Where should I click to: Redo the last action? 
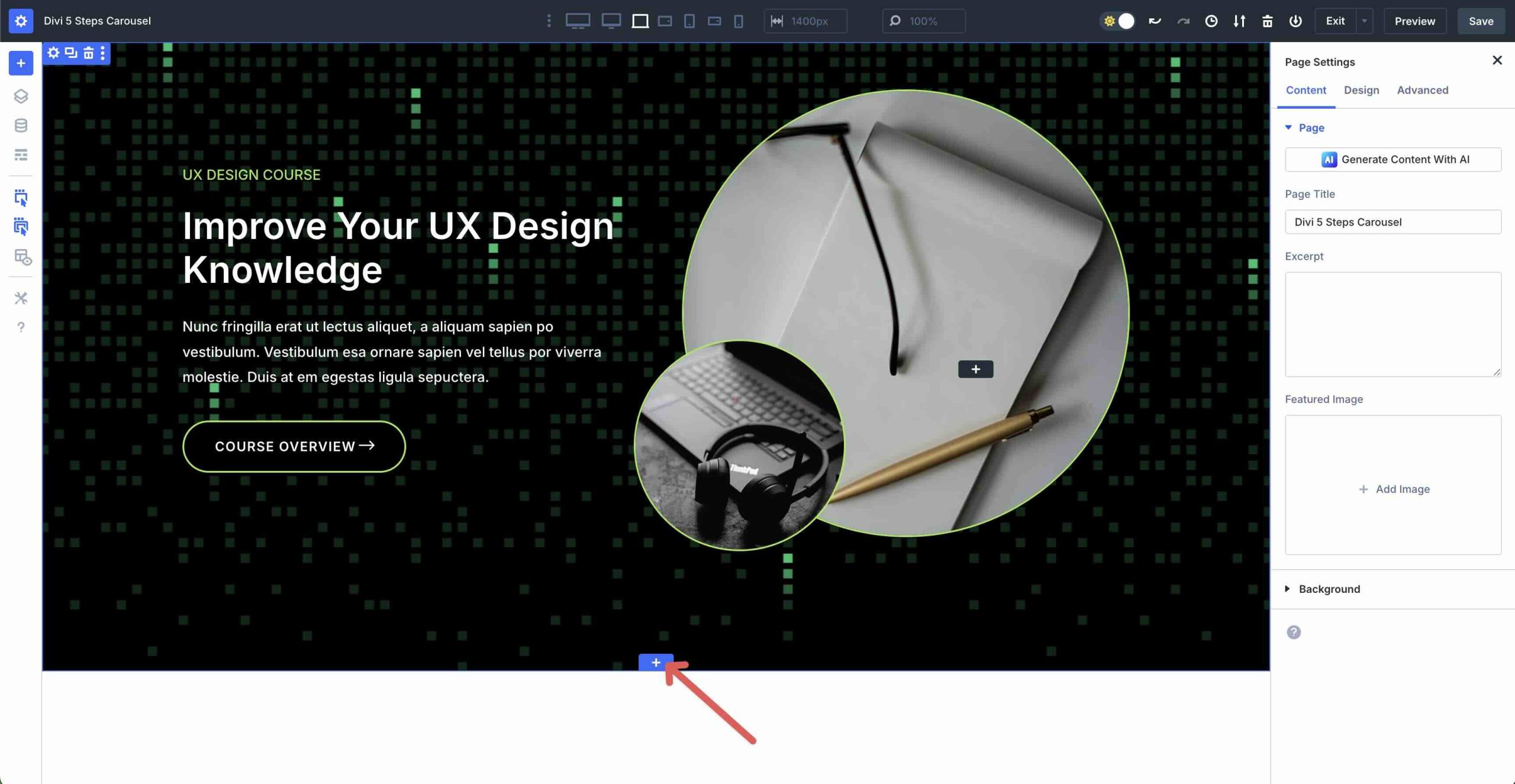(x=1181, y=21)
